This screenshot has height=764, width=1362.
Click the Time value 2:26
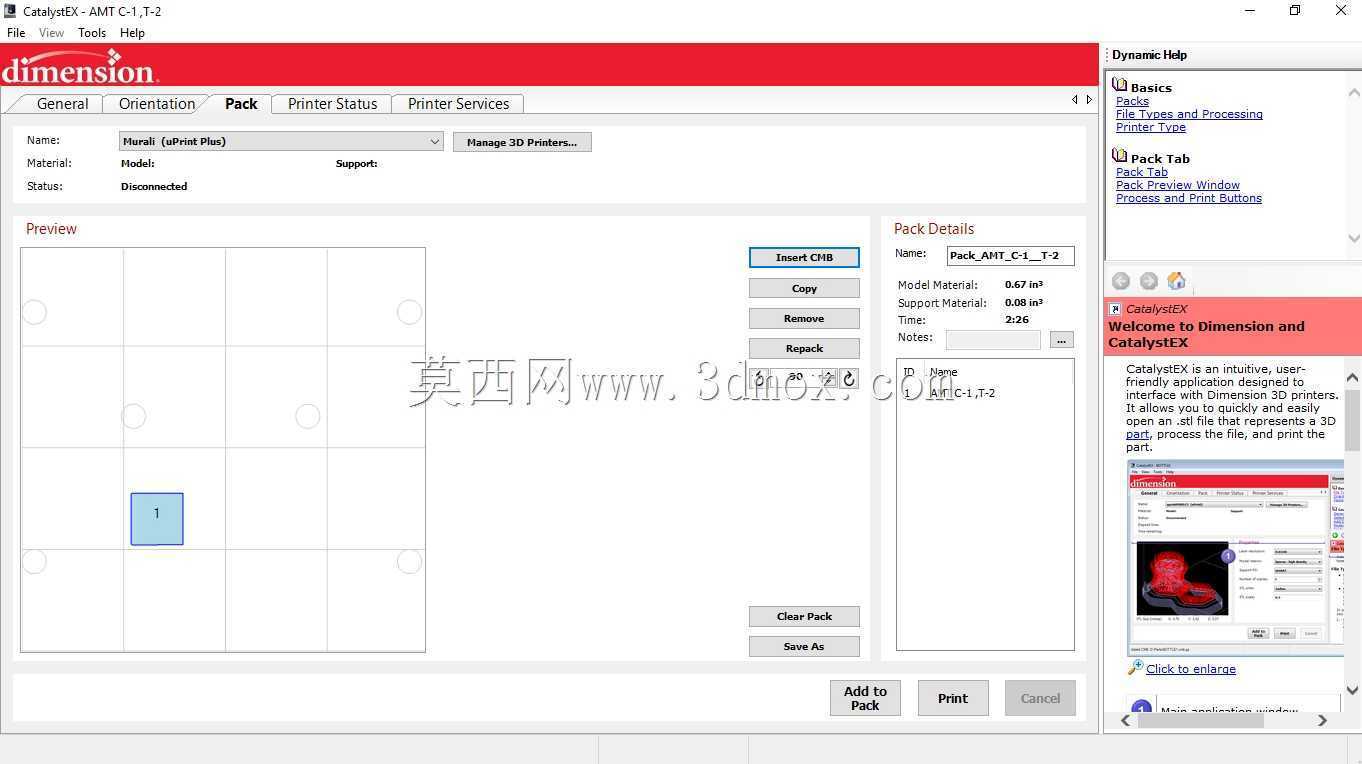click(x=1017, y=320)
